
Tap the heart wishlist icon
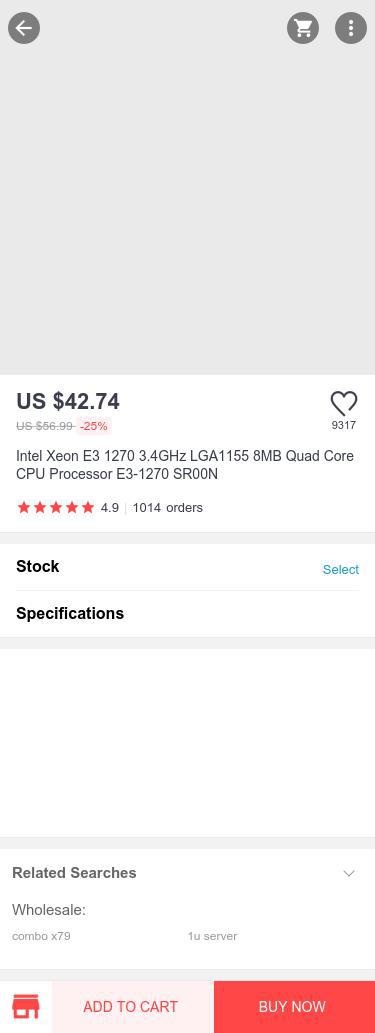pos(343,403)
